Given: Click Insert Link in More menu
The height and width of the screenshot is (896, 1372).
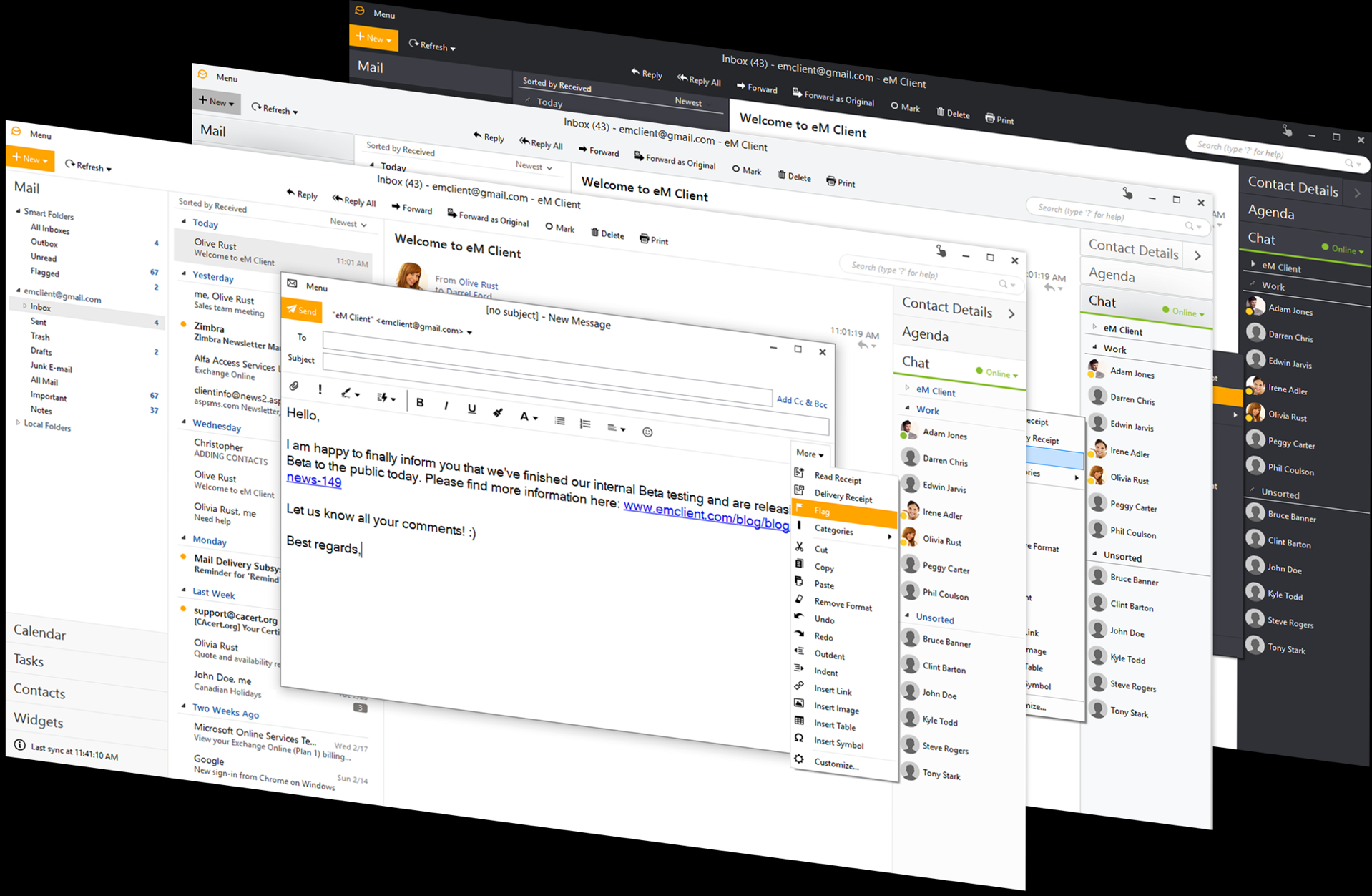Looking at the screenshot, I should (833, 691).
